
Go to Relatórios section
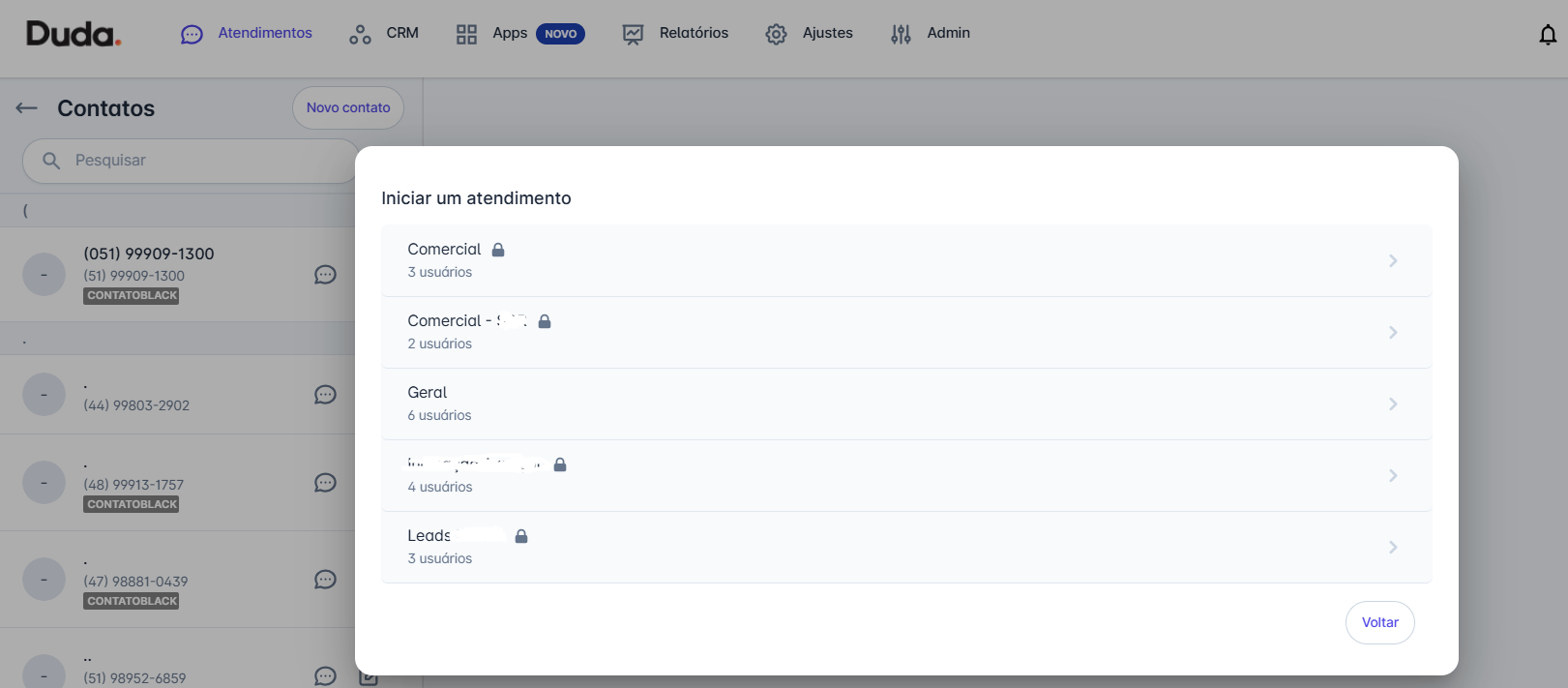tap(676, 34)
